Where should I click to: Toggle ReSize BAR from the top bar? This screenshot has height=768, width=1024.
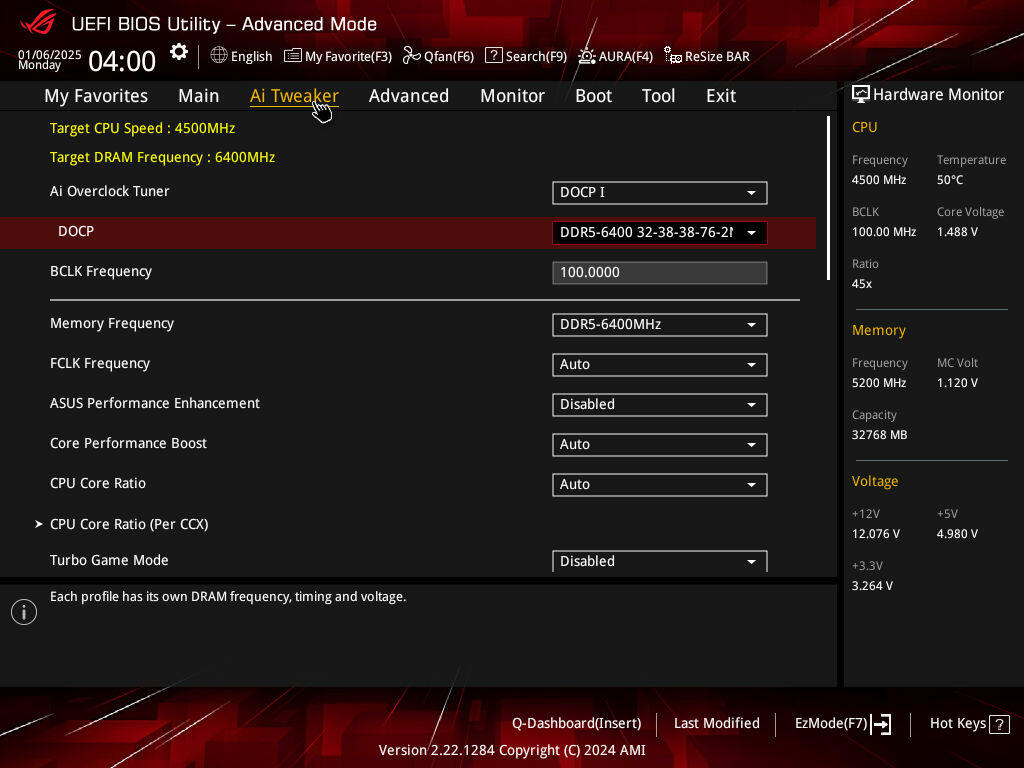click(x=707, y=56)
